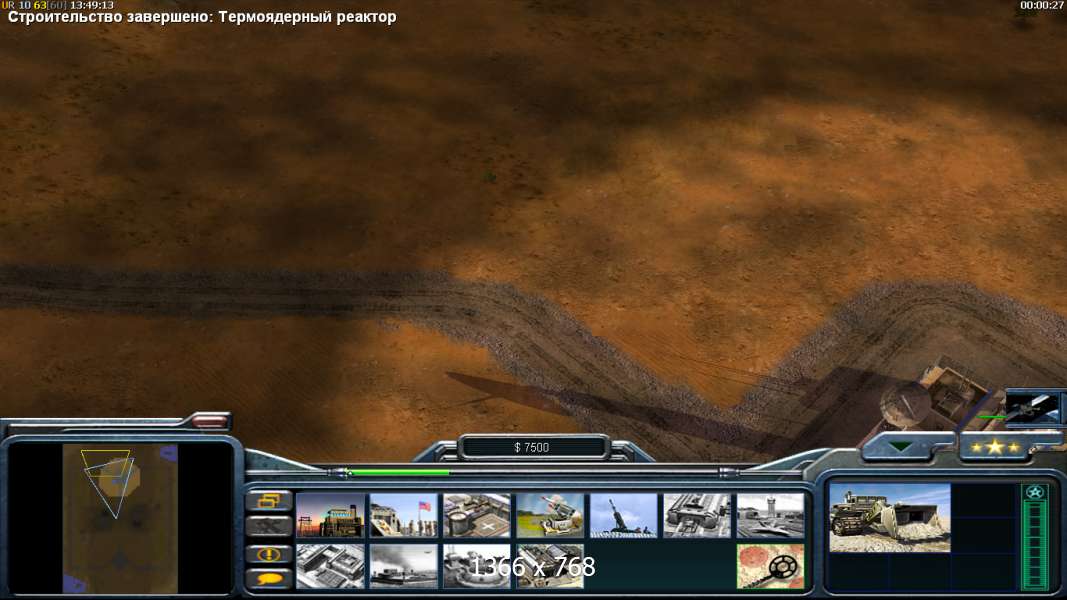Click the greyed button below options
The height and width of the screenshot is (600, 1067).
click(269, 526)
